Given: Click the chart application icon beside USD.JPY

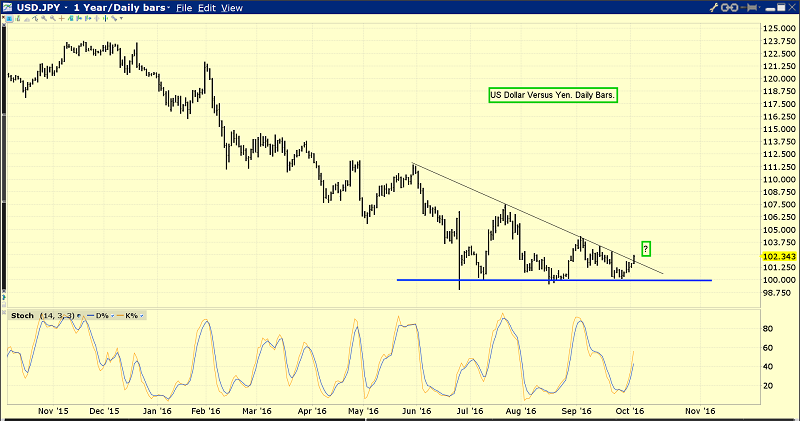Looking at the screenshot, I should (8, 7).
